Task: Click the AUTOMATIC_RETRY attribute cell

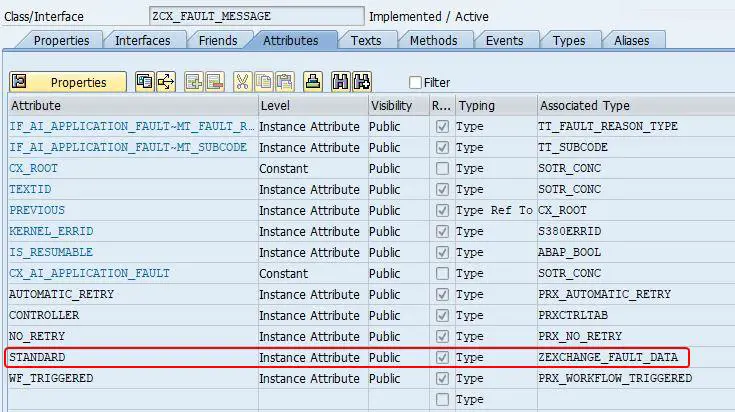Action: (133, 294)
